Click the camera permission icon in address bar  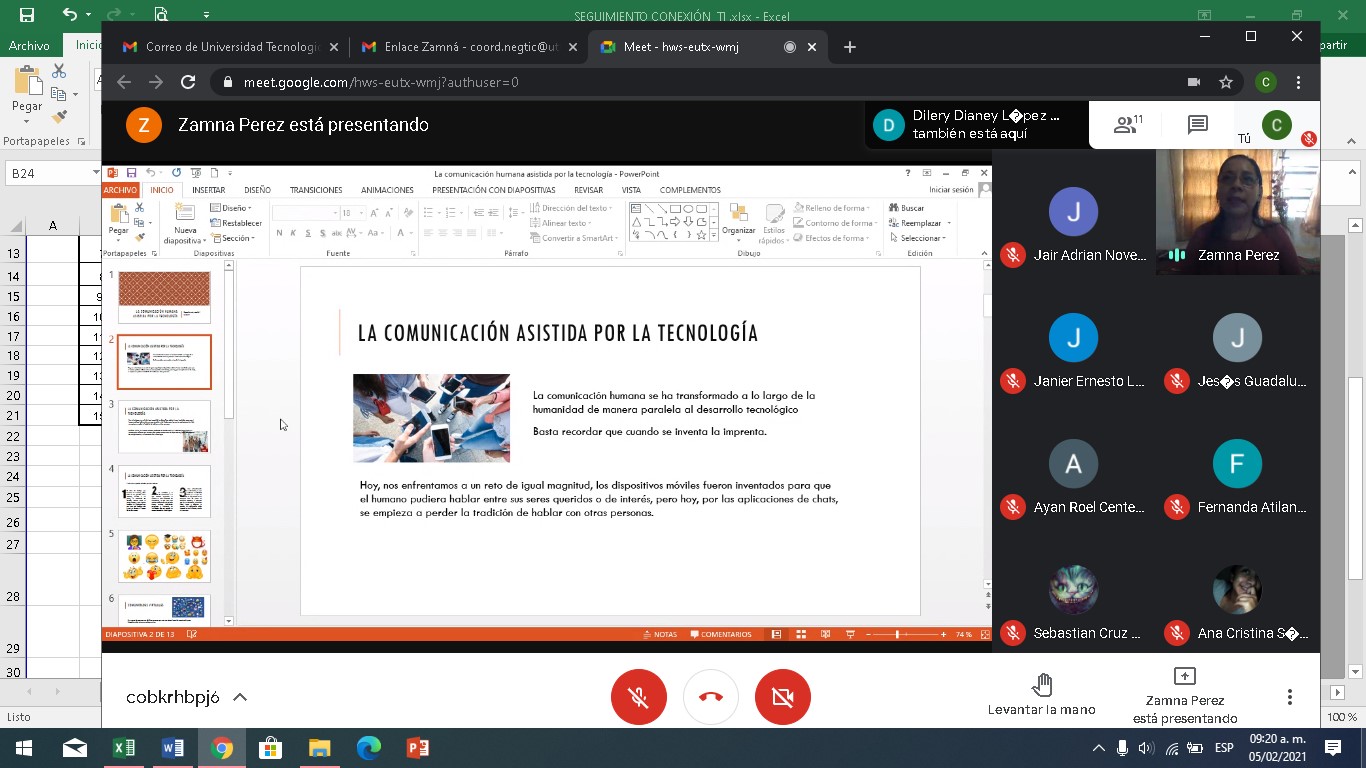[x=1193, y=83]
